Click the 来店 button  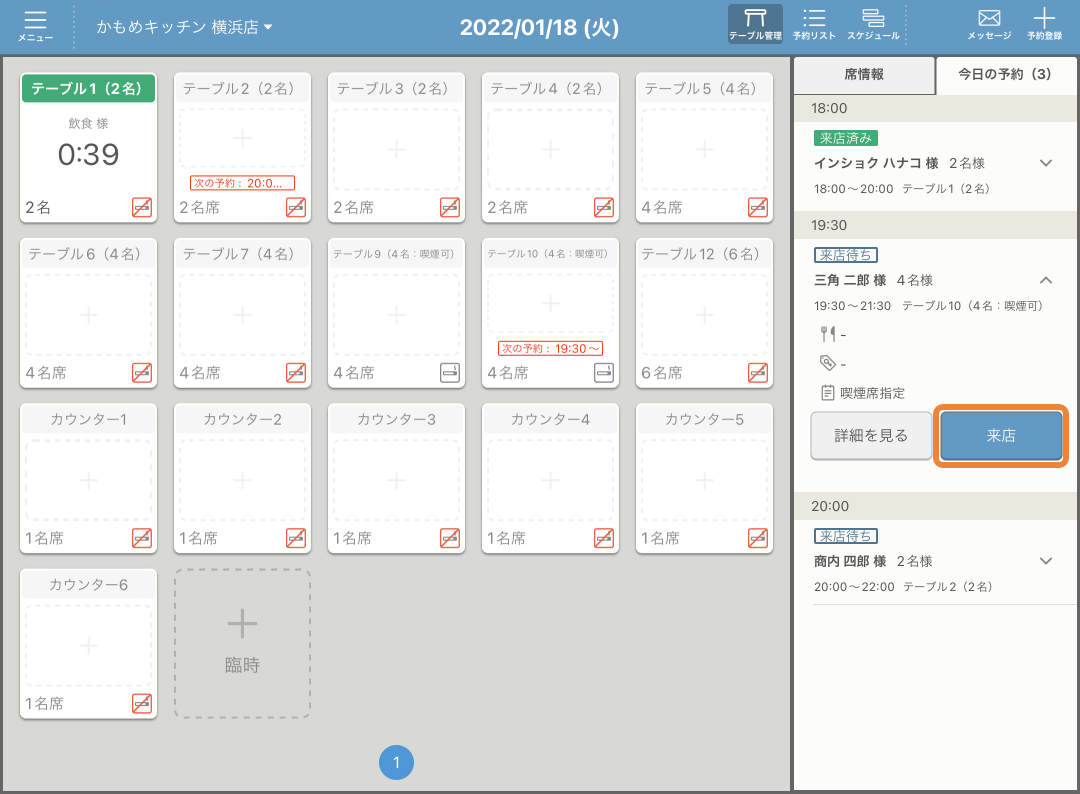pos(1001,435)
